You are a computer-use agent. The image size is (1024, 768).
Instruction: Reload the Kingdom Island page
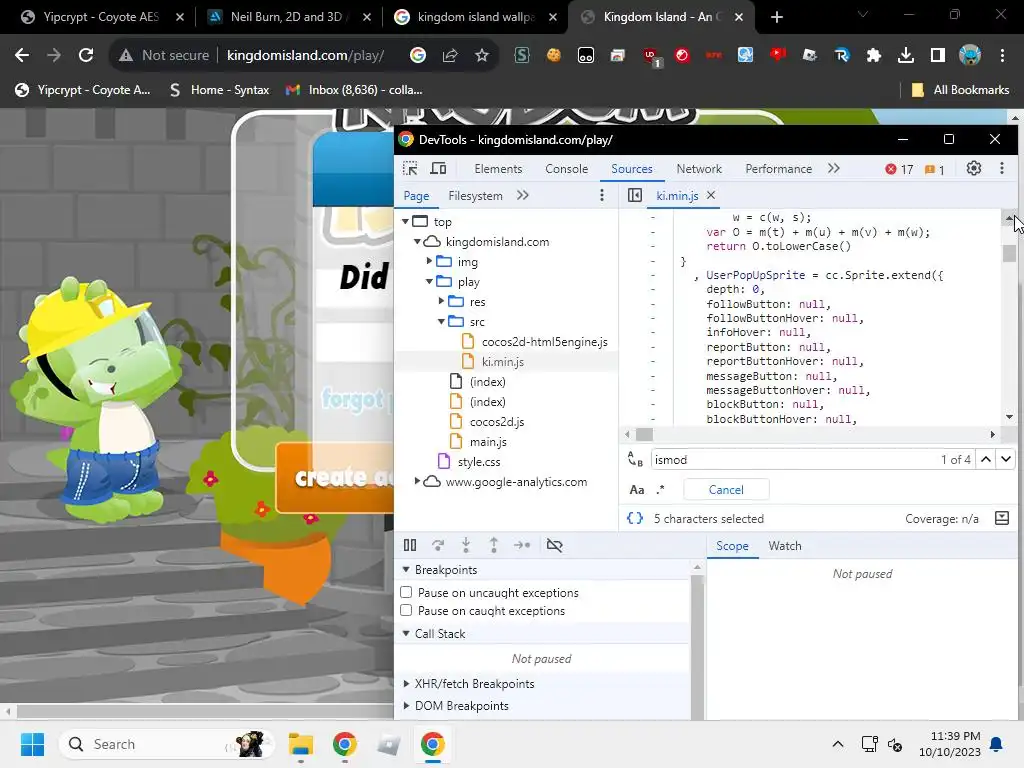pos(86,56)
